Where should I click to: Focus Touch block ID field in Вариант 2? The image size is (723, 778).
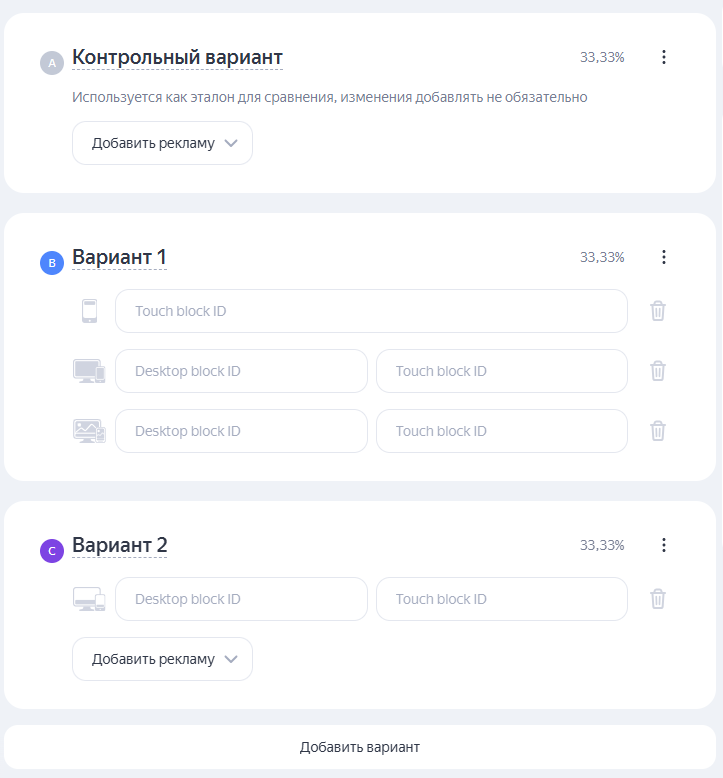(x=502, y=599)
